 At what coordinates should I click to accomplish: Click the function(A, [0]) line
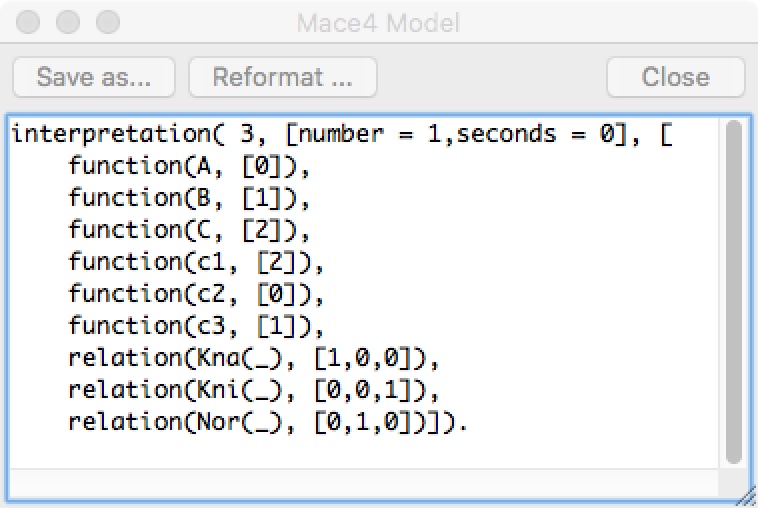(190, 166)
